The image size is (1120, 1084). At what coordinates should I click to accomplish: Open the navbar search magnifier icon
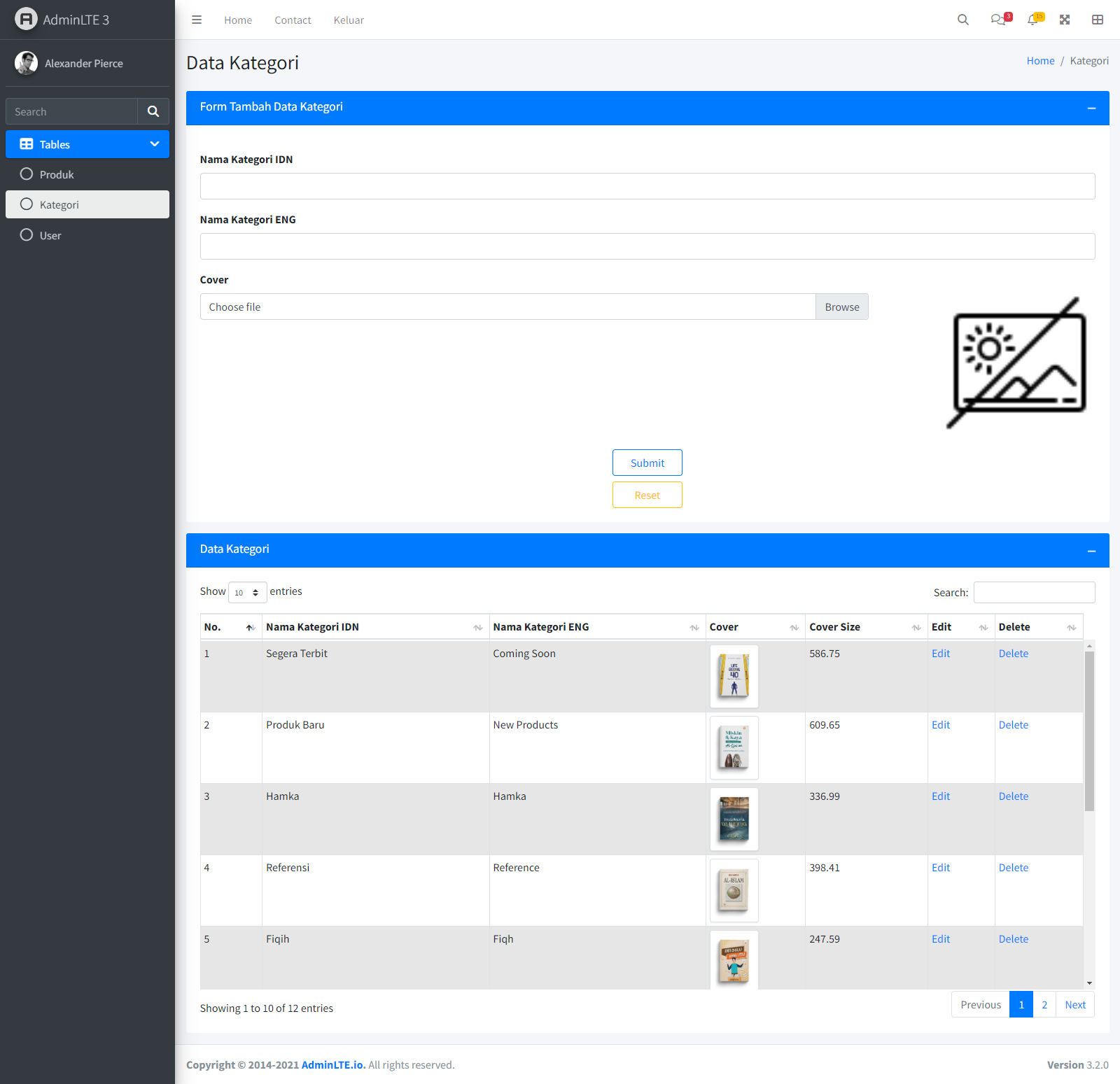point(963,20)
